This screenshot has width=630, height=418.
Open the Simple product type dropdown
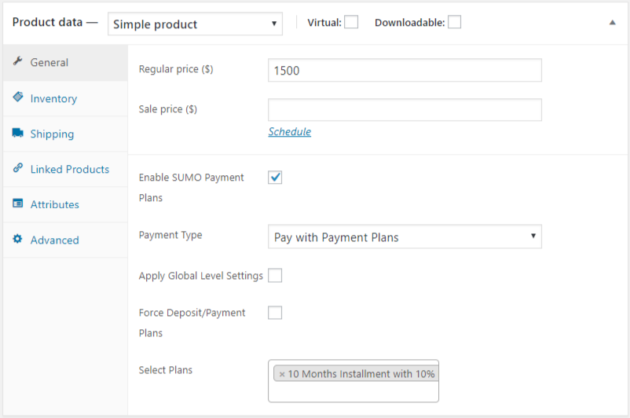(195, 24)
